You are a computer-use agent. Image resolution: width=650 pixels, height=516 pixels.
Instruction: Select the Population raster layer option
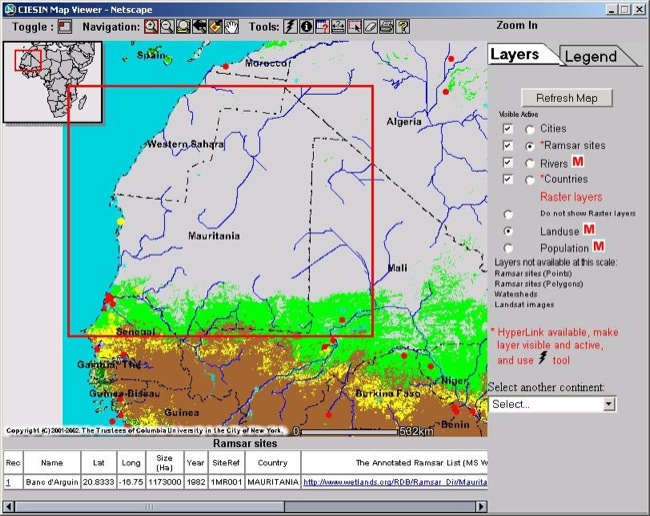pyautogui.click(x=509, y=247)
